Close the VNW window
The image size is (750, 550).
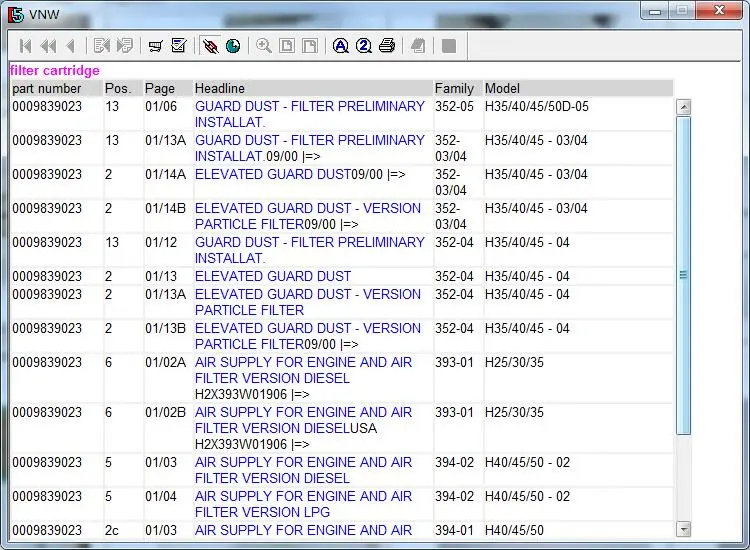719,11
